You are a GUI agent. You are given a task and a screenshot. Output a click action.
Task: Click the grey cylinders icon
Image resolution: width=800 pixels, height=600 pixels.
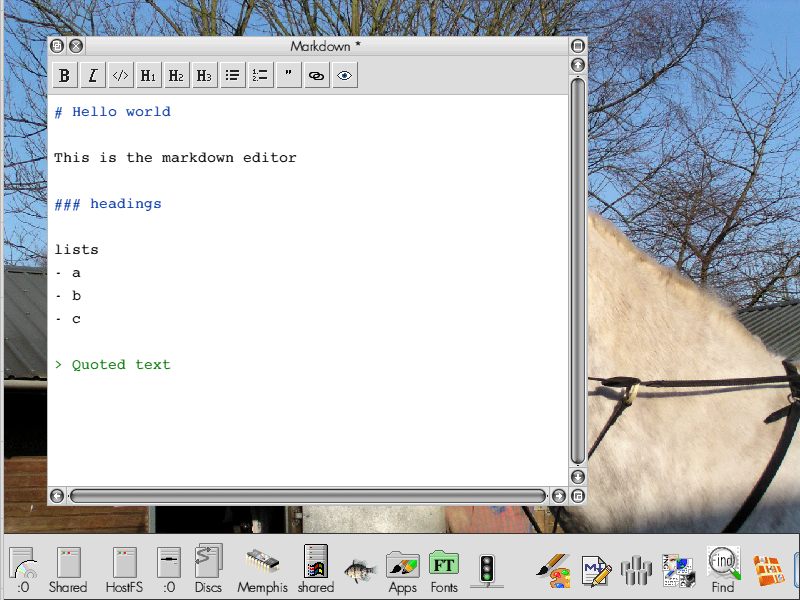click(x=636, y=570)
